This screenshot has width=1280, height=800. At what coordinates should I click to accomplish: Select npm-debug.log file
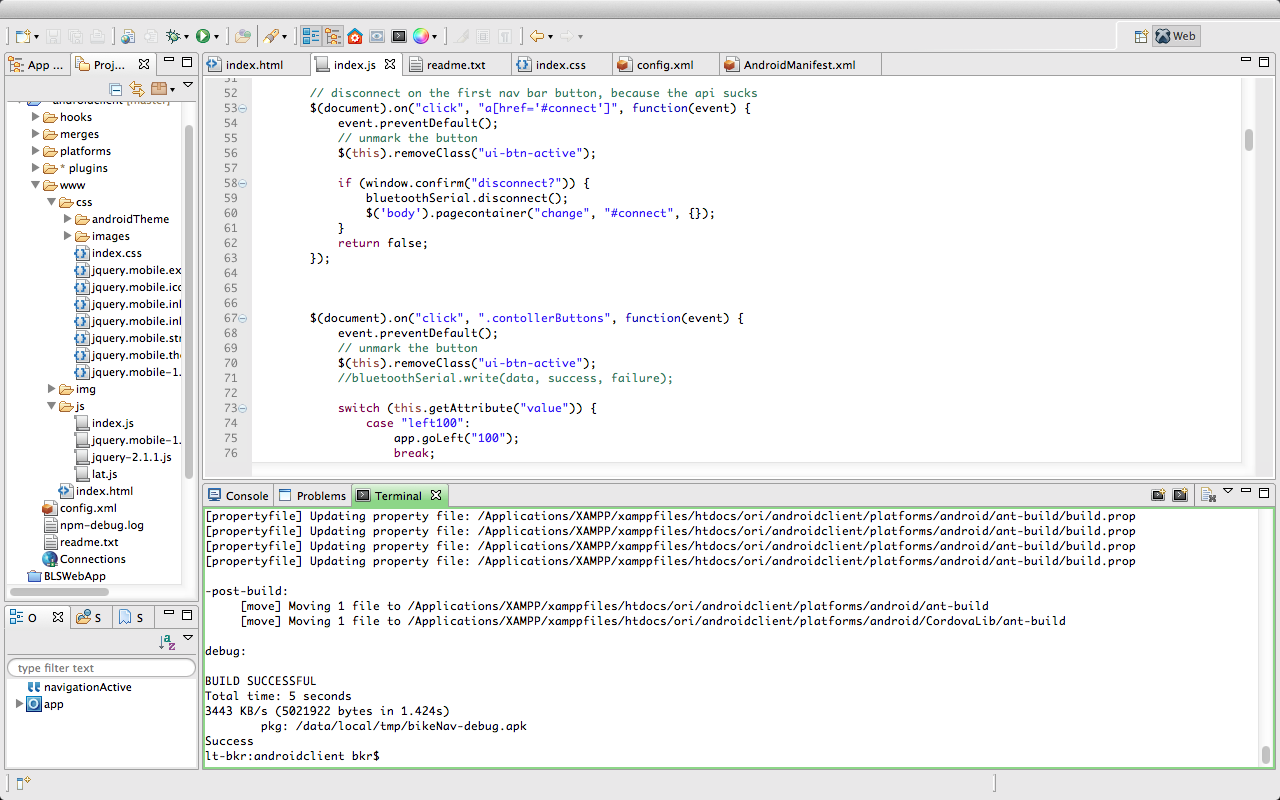(x=93, y=525)
